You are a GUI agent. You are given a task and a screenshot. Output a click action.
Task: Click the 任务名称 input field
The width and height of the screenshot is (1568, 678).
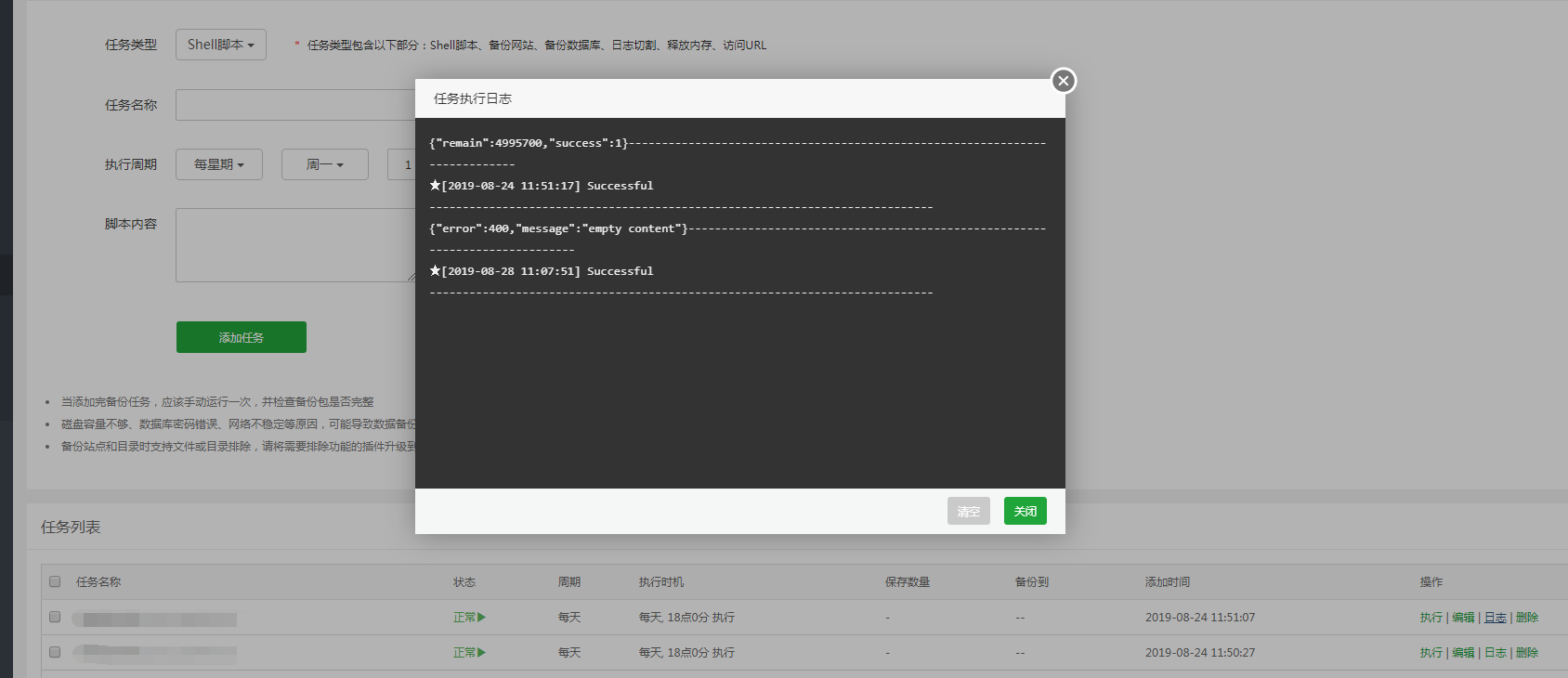(x=295, y=105)
